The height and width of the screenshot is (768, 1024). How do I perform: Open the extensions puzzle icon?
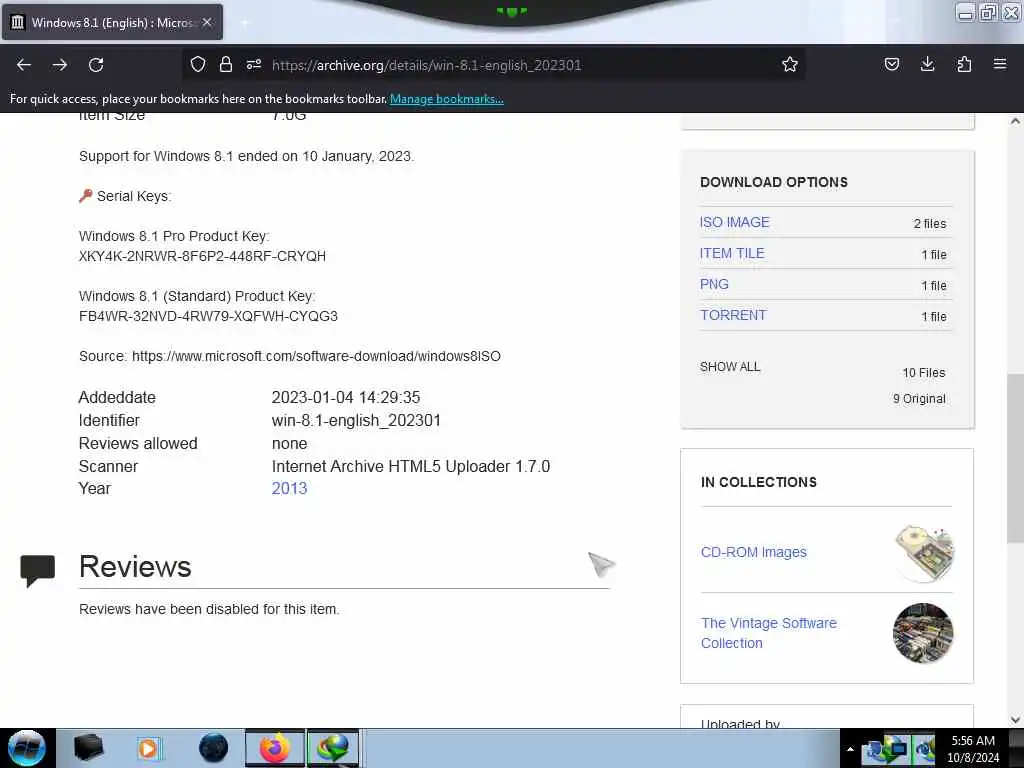pyautogui.click(x=964, y=64)
